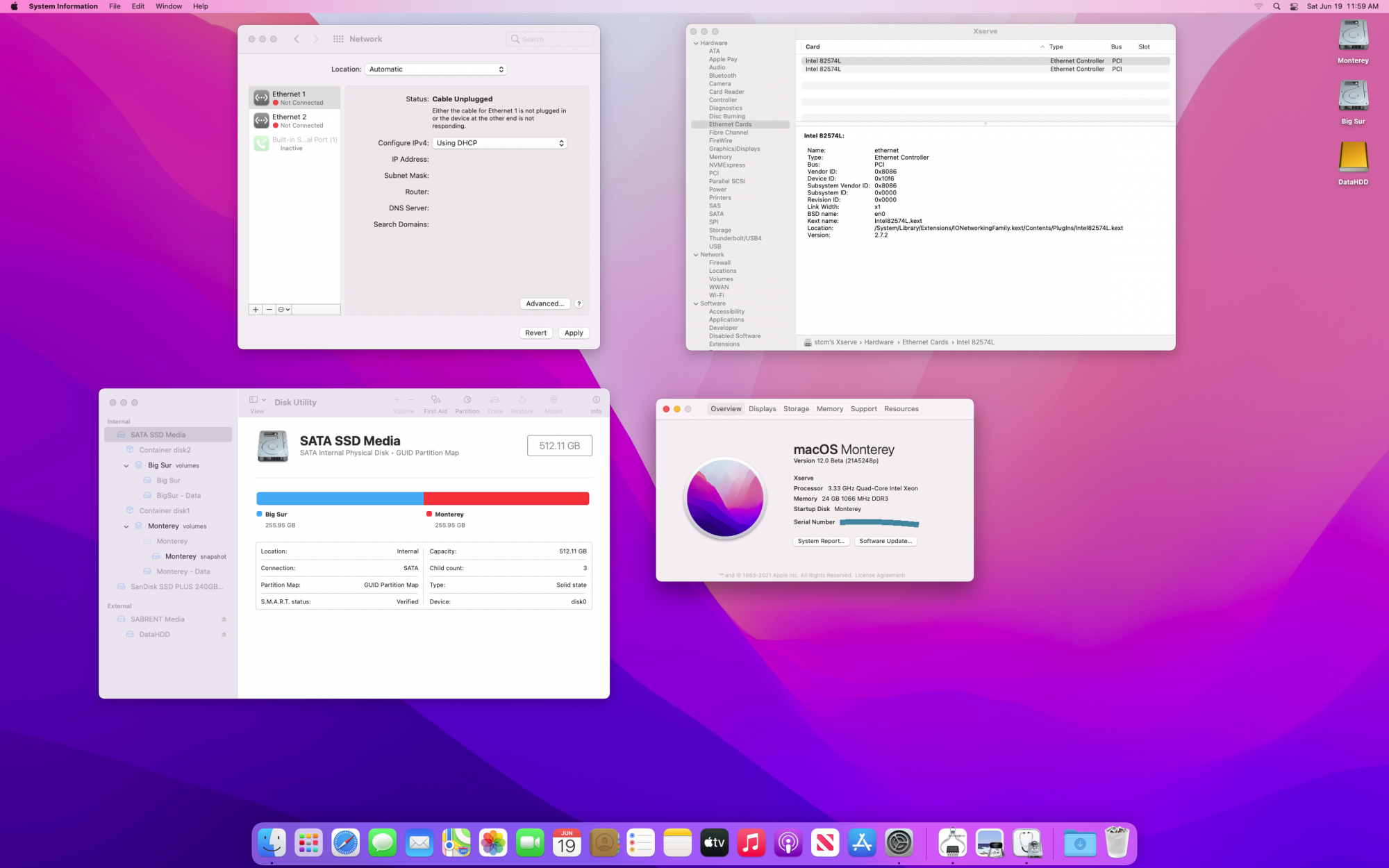Click the Network section in System Information sidebar

tap(711, 254)
